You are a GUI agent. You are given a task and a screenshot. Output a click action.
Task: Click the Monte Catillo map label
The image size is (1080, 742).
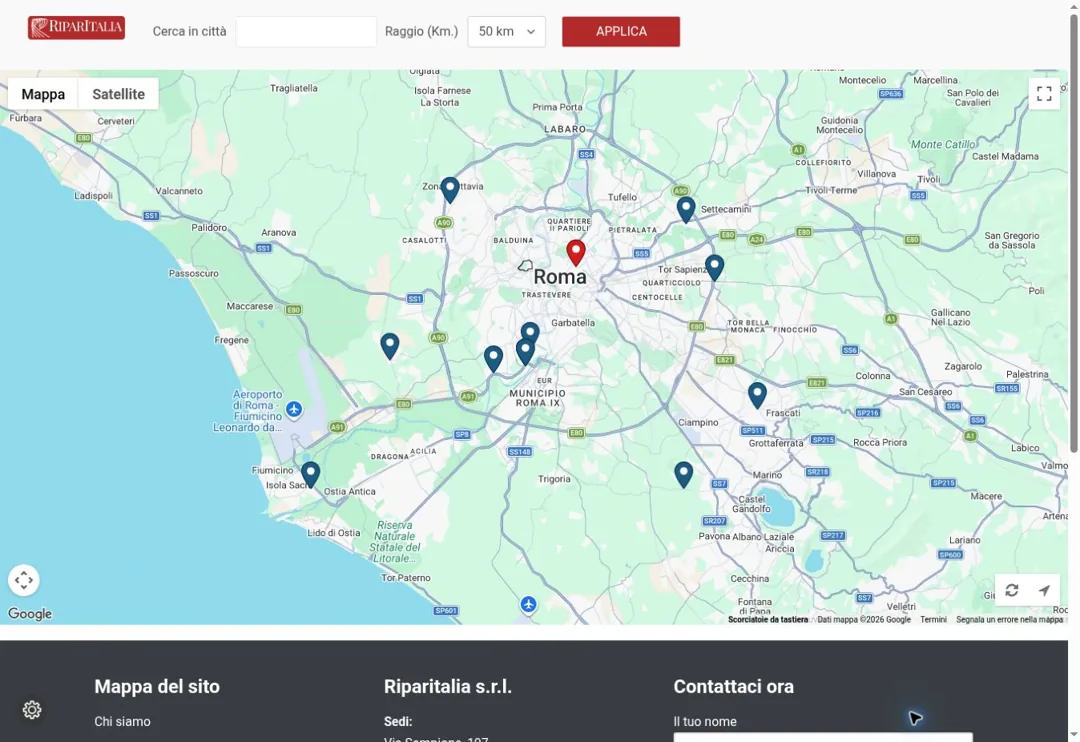943,145
